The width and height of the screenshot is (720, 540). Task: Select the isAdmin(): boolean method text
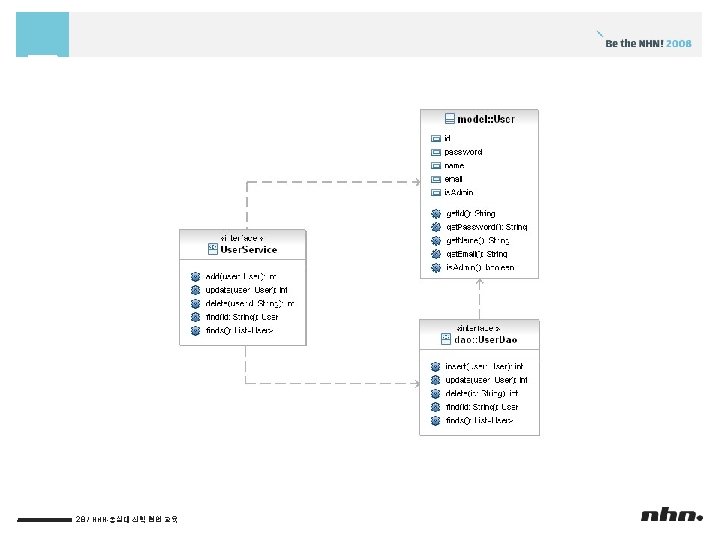(480, 268)
